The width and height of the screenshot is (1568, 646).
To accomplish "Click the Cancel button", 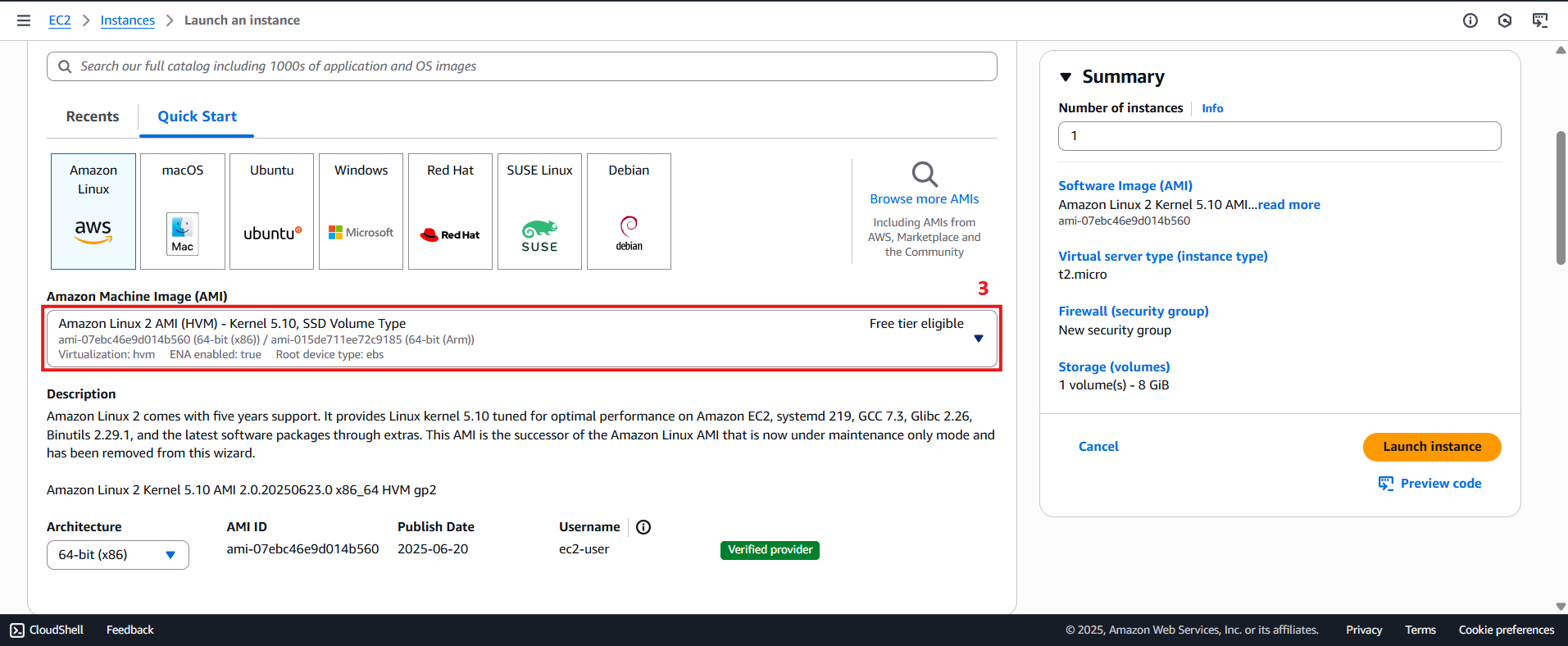I will (1098, 447).
